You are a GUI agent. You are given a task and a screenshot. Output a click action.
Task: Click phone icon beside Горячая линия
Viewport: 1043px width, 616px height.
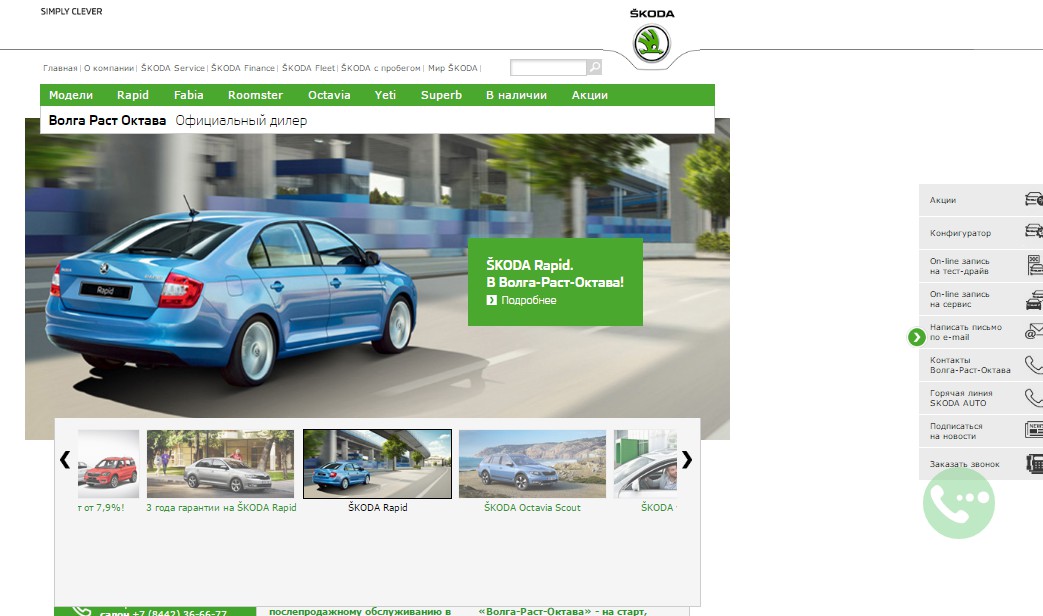coord(1034,398)
